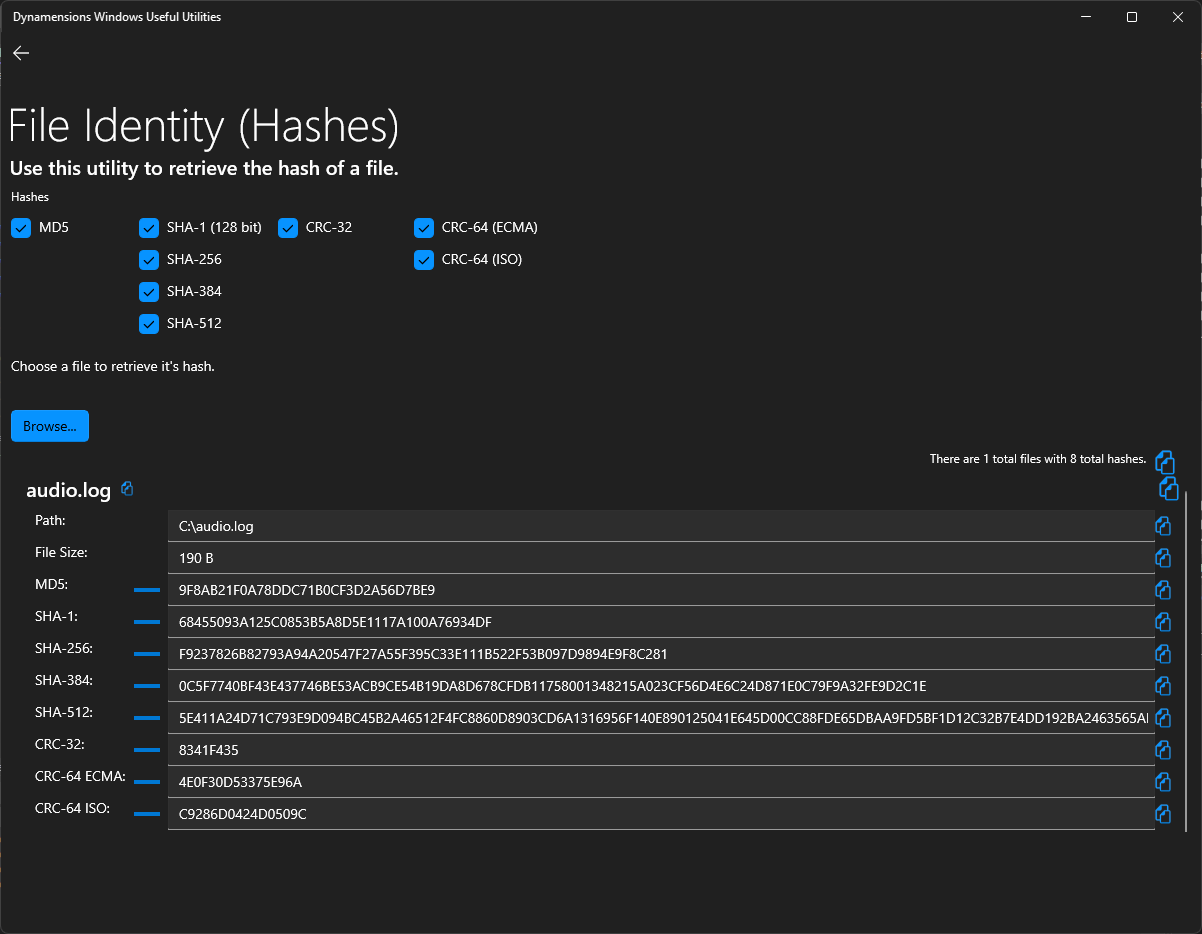Click the File Size value field
This screenshot has height=934, width=1202.
pyautogui.click(x=660, y=558)
